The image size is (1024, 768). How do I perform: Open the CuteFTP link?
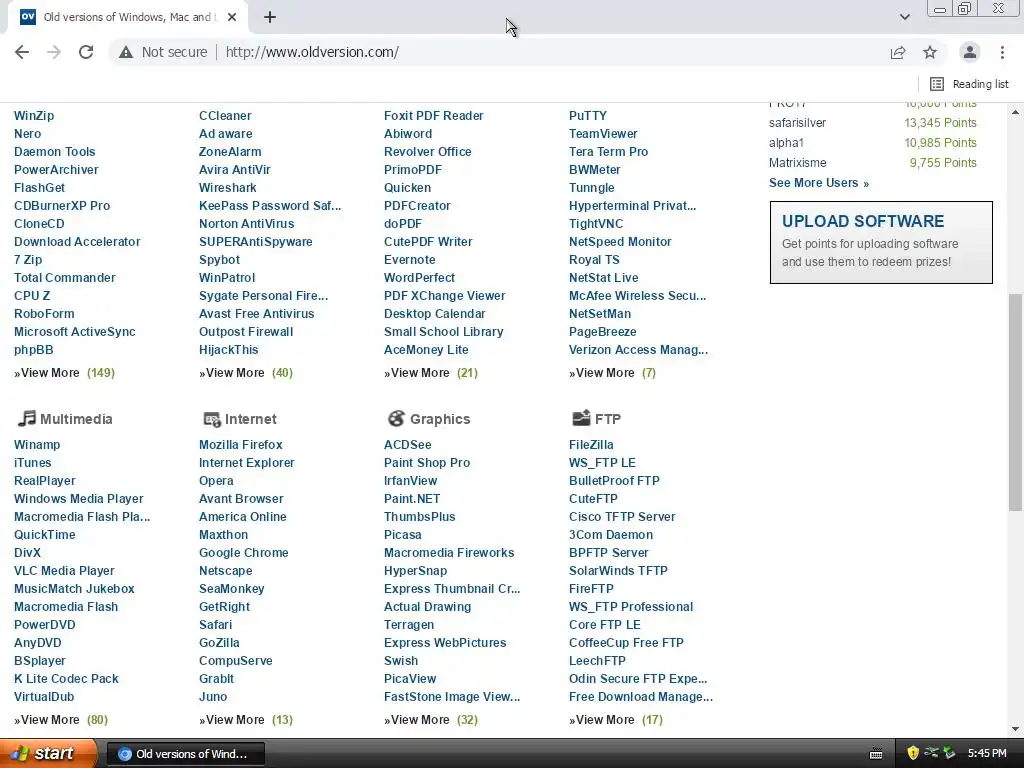[593, 499]
